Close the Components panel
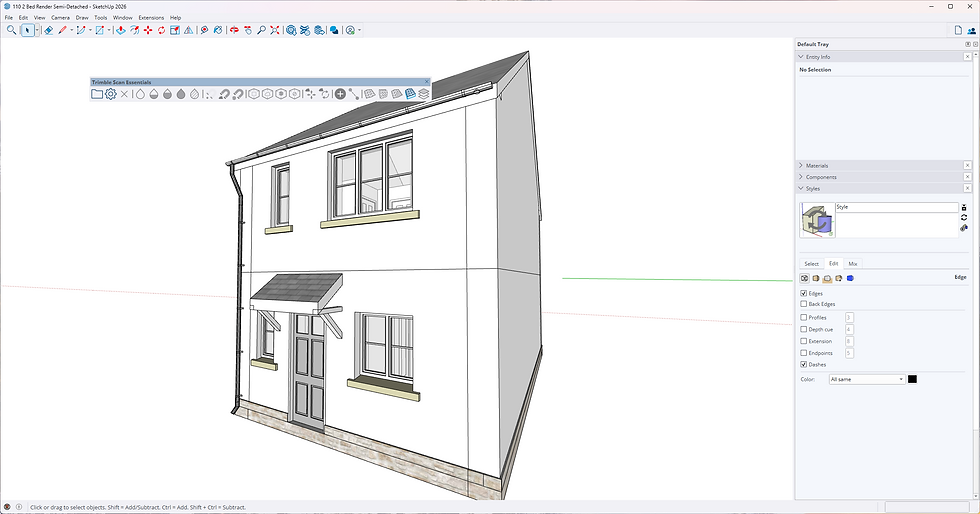The height and width of the screenshot is (514, 980). 968,177
